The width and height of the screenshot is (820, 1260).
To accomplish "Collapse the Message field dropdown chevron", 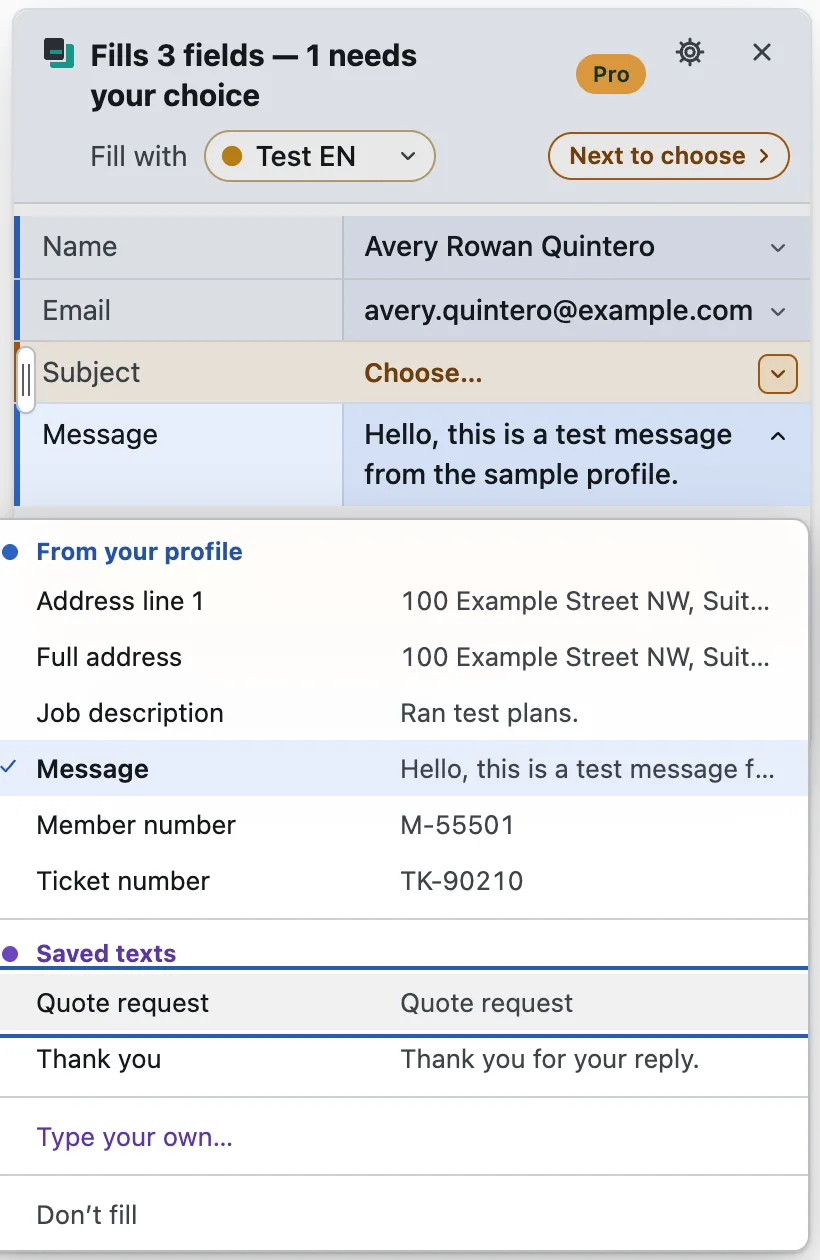I will [778, 436].
